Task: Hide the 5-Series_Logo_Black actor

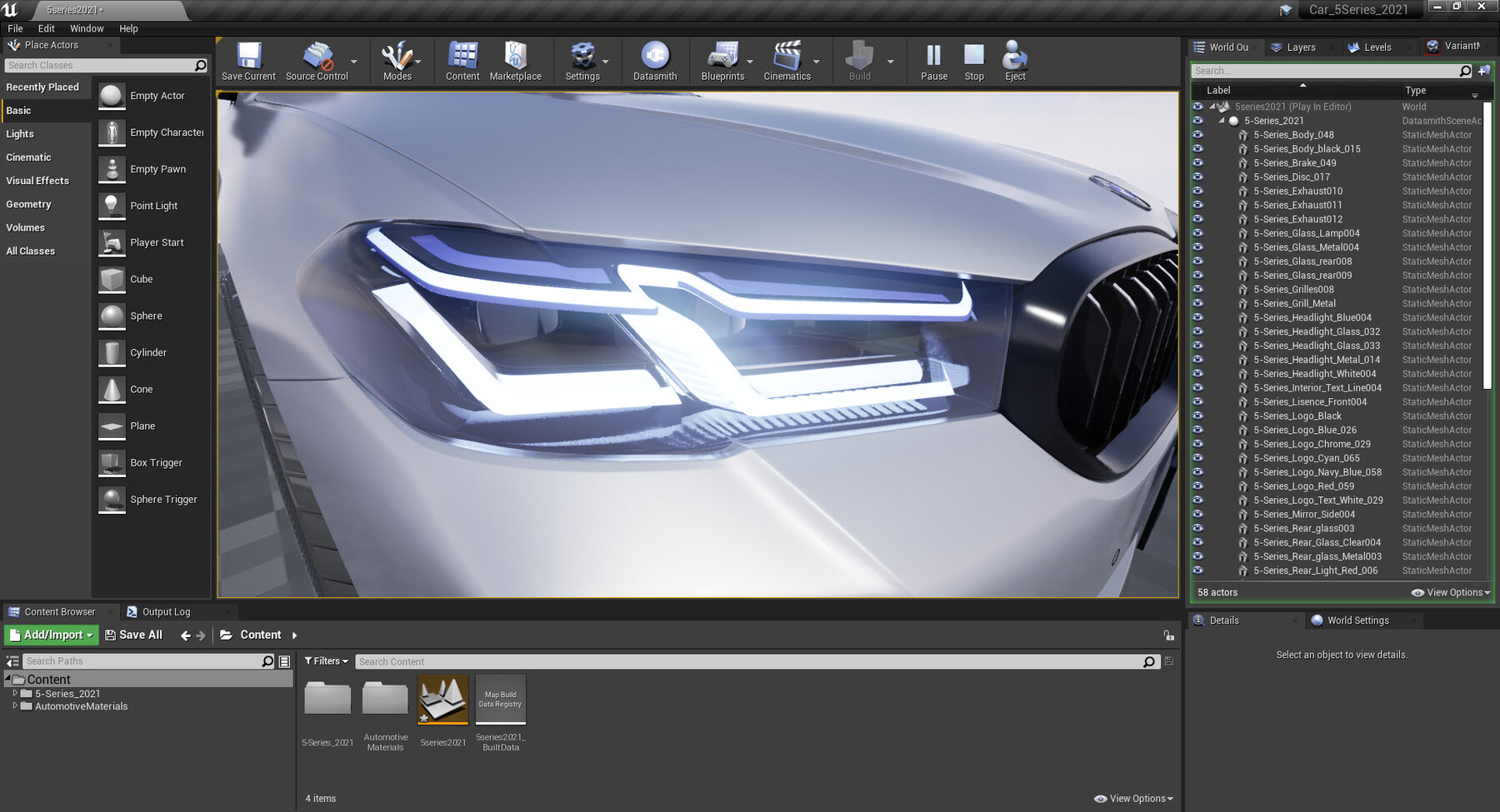Action: [x=1197, y=416]
